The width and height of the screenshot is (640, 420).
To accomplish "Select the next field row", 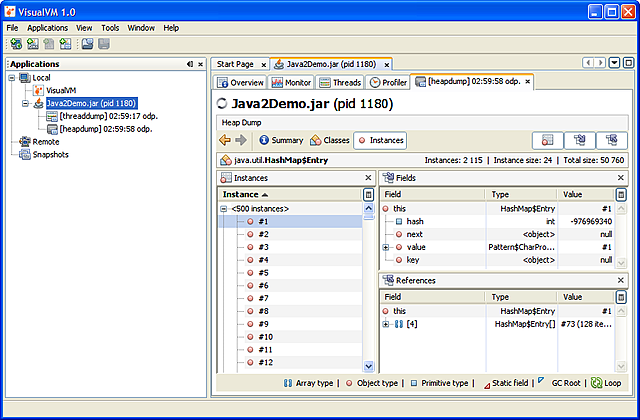I will pyautogui.click(x=498, y=234).
